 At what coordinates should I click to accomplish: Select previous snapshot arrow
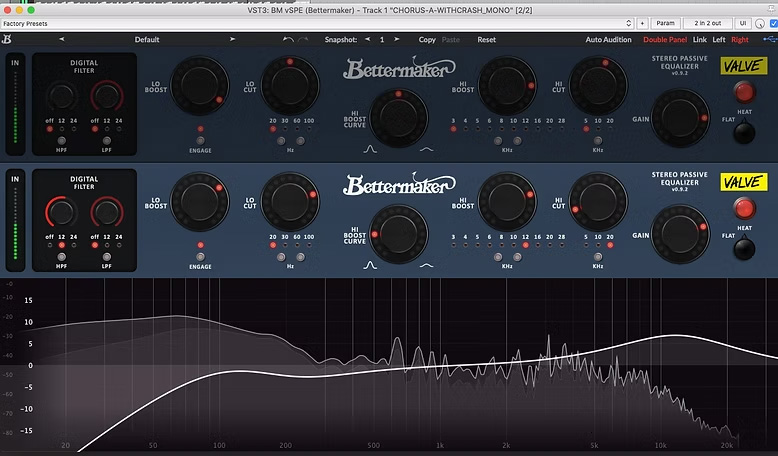[367, 39]
